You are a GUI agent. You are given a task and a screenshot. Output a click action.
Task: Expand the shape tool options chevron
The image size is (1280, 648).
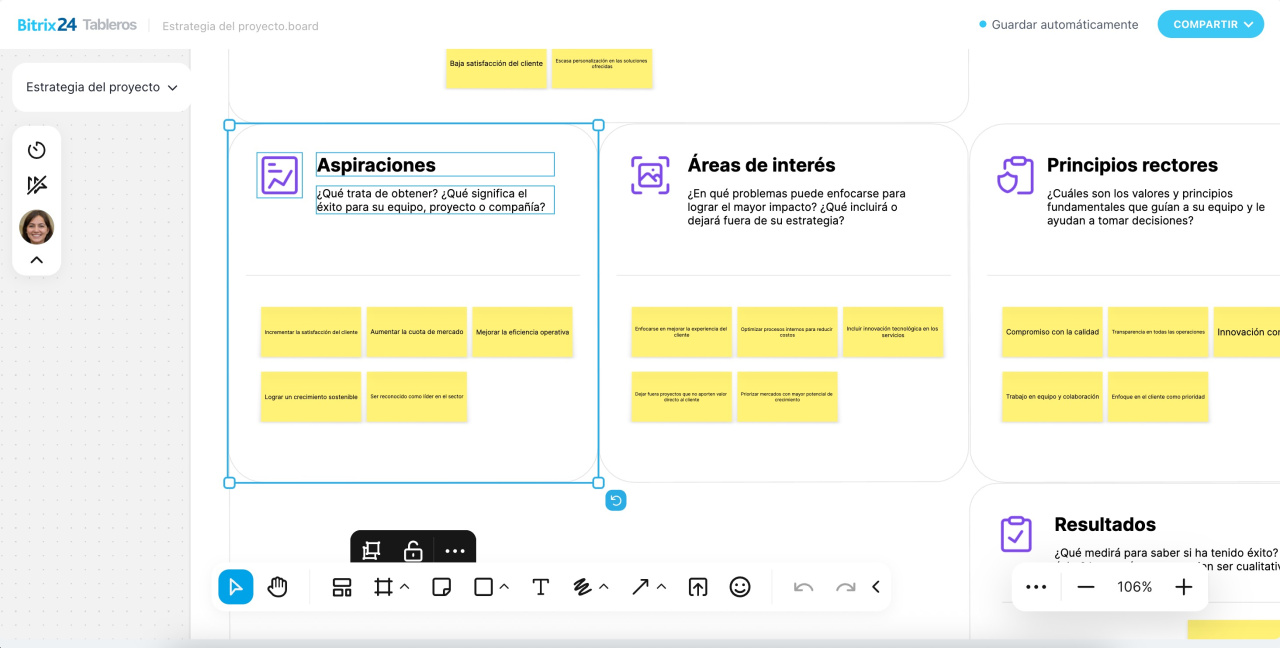505,587
